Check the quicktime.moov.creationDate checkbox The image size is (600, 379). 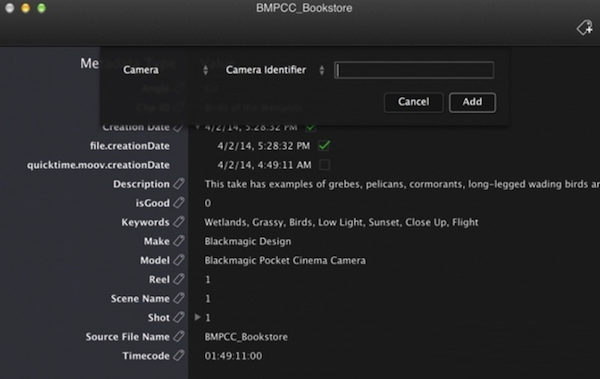[x=324, y=165]
